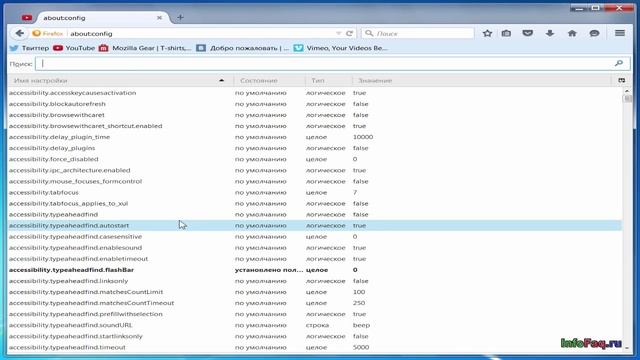Go to the home page icon
This screenshot has width=640, height=360.
point(572,33)
